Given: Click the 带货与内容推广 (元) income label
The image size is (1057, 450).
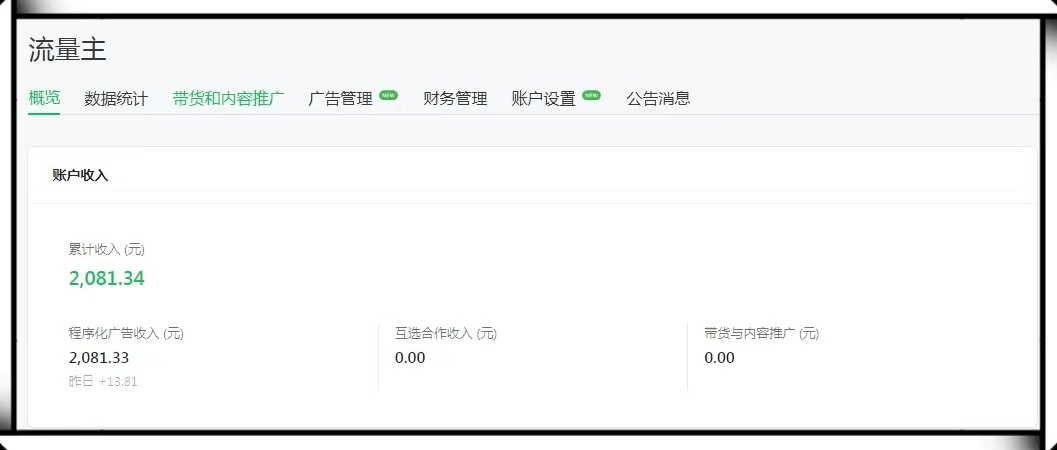Looking at the screenshot, I should [761, 333].
